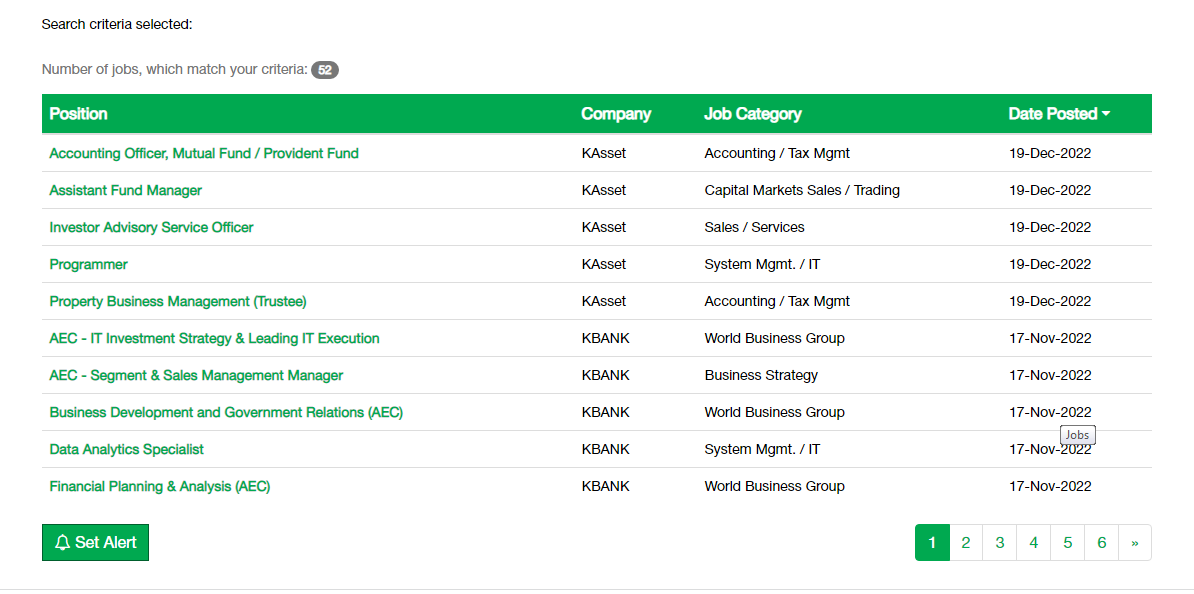Screen dimensions: 1194x594
Task: Go to results page 2
Action: point(966,543)
